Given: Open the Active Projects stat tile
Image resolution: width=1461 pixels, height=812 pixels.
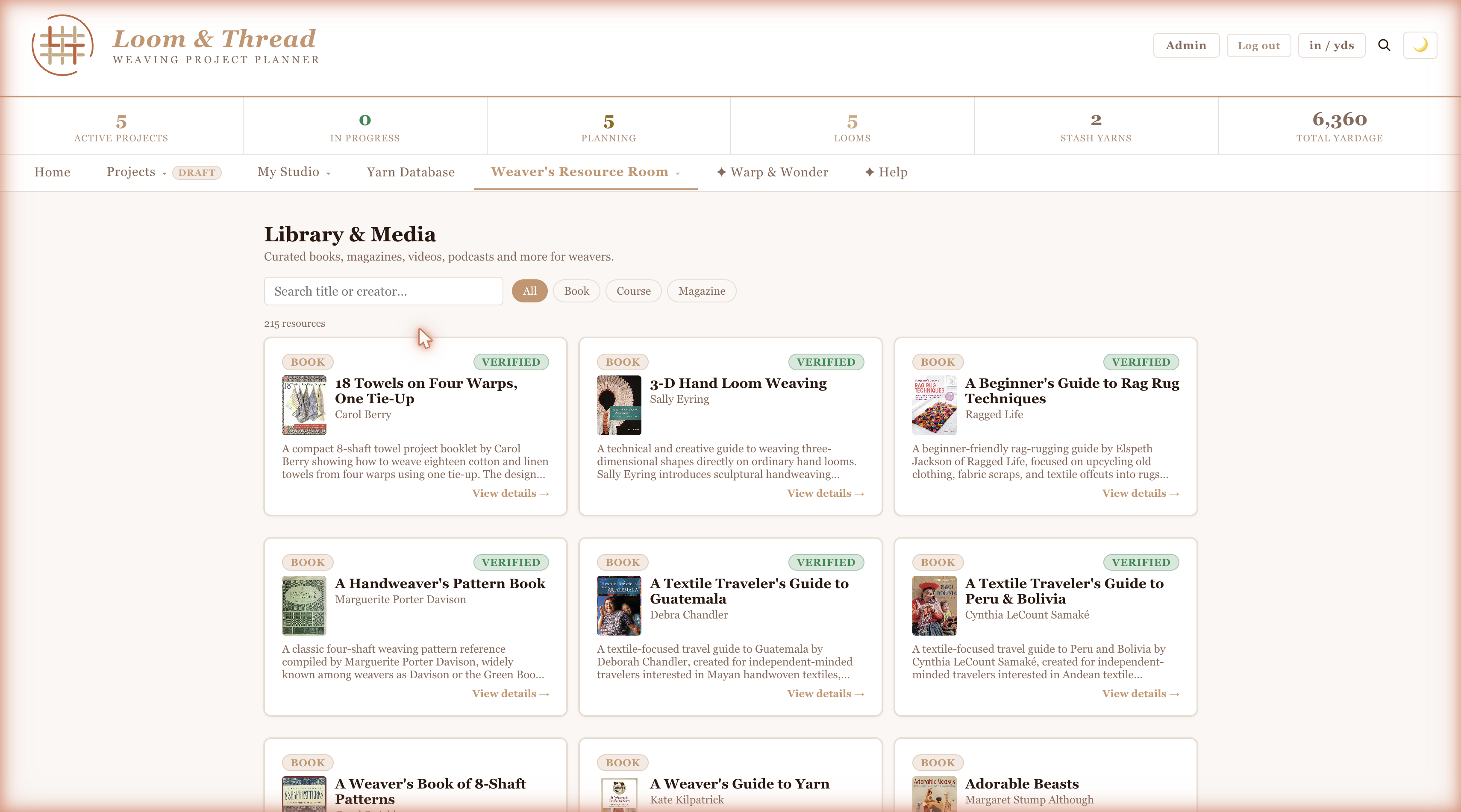Looking at the screenshot, I should click(x=121, y=126).
